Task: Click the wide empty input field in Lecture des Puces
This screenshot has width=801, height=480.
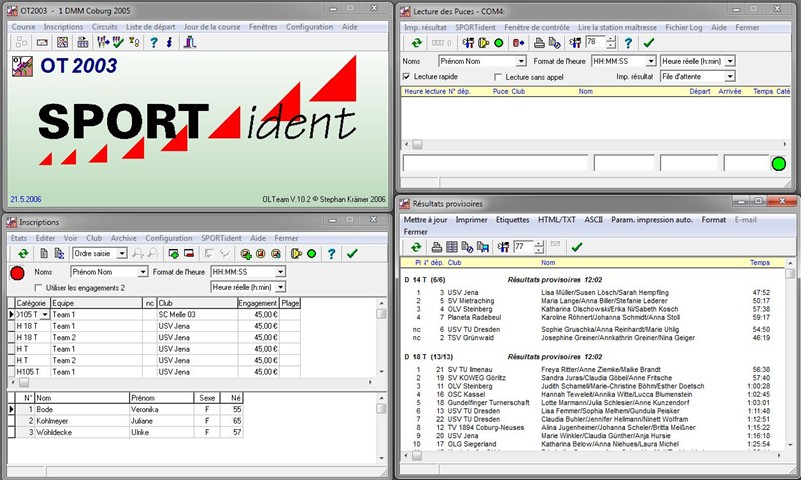Action: point(496,163)
